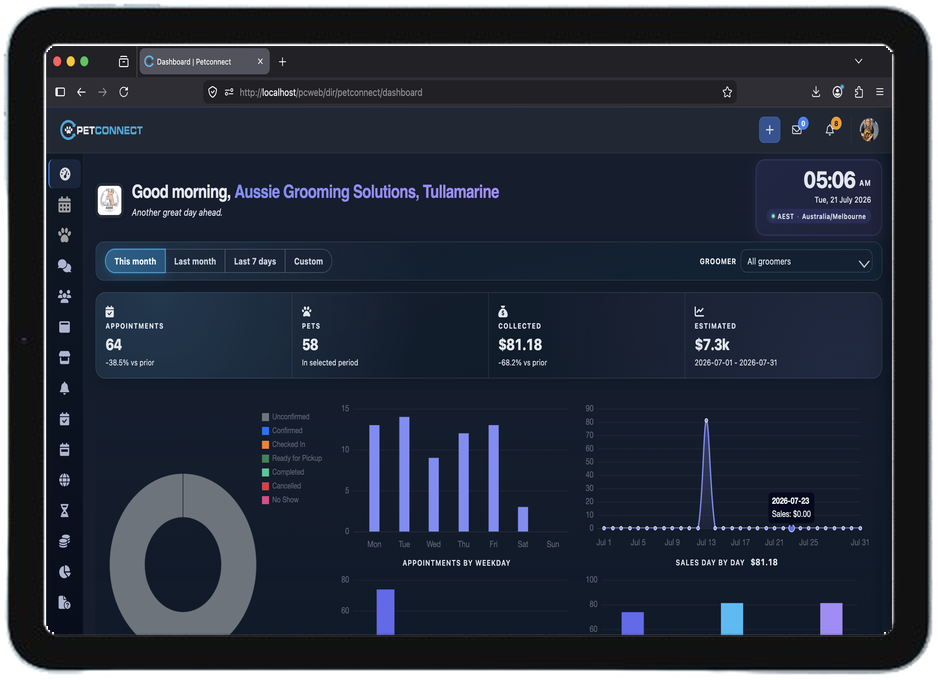Select the Last month period tab
The height and width of the screenshot is (680, 938).
[x=195, y=261]
